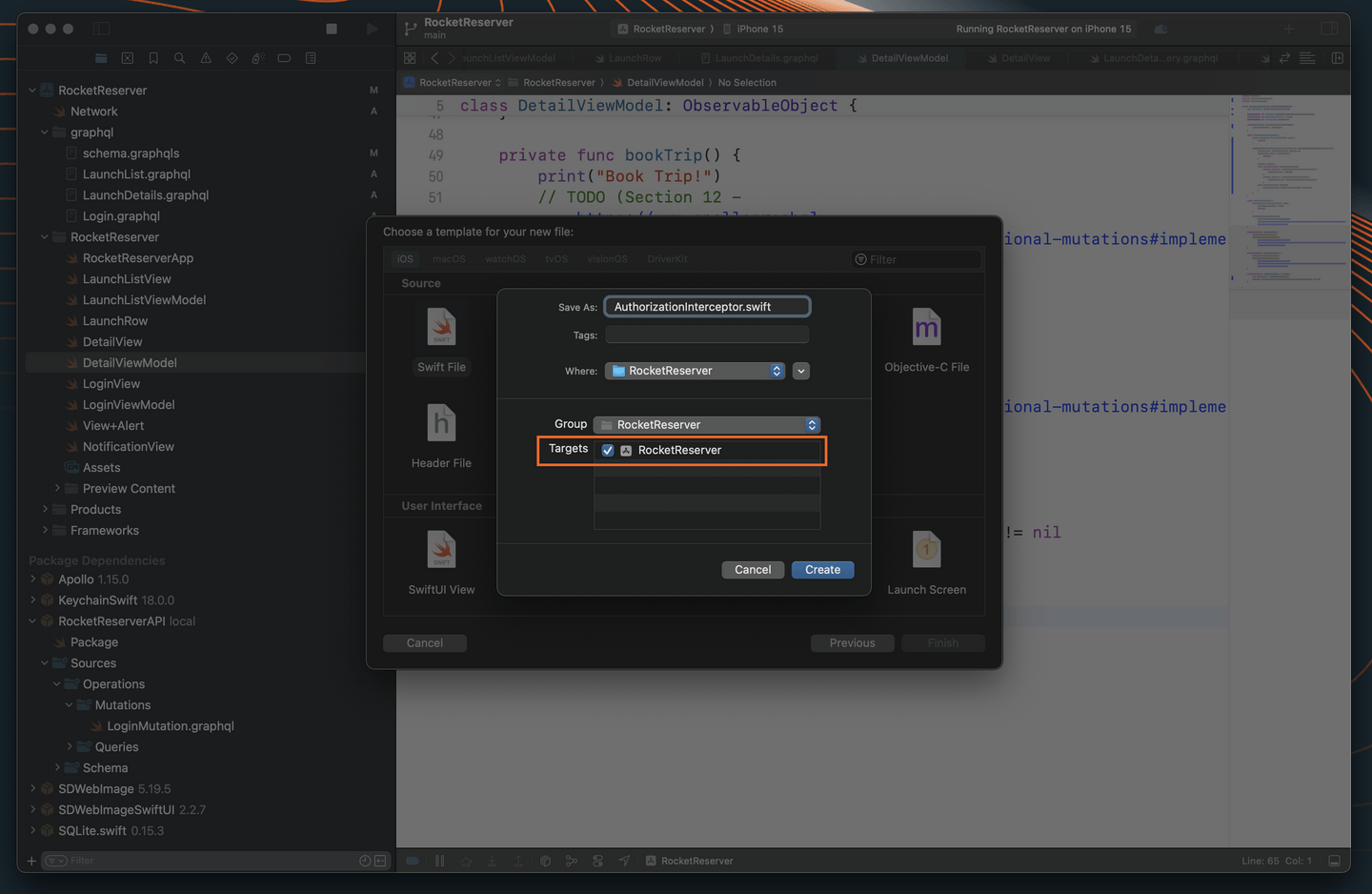The image size is (1372, 894).
Task: Uncheck the RocketReserver target checkbox
Action: click(608, 450)
